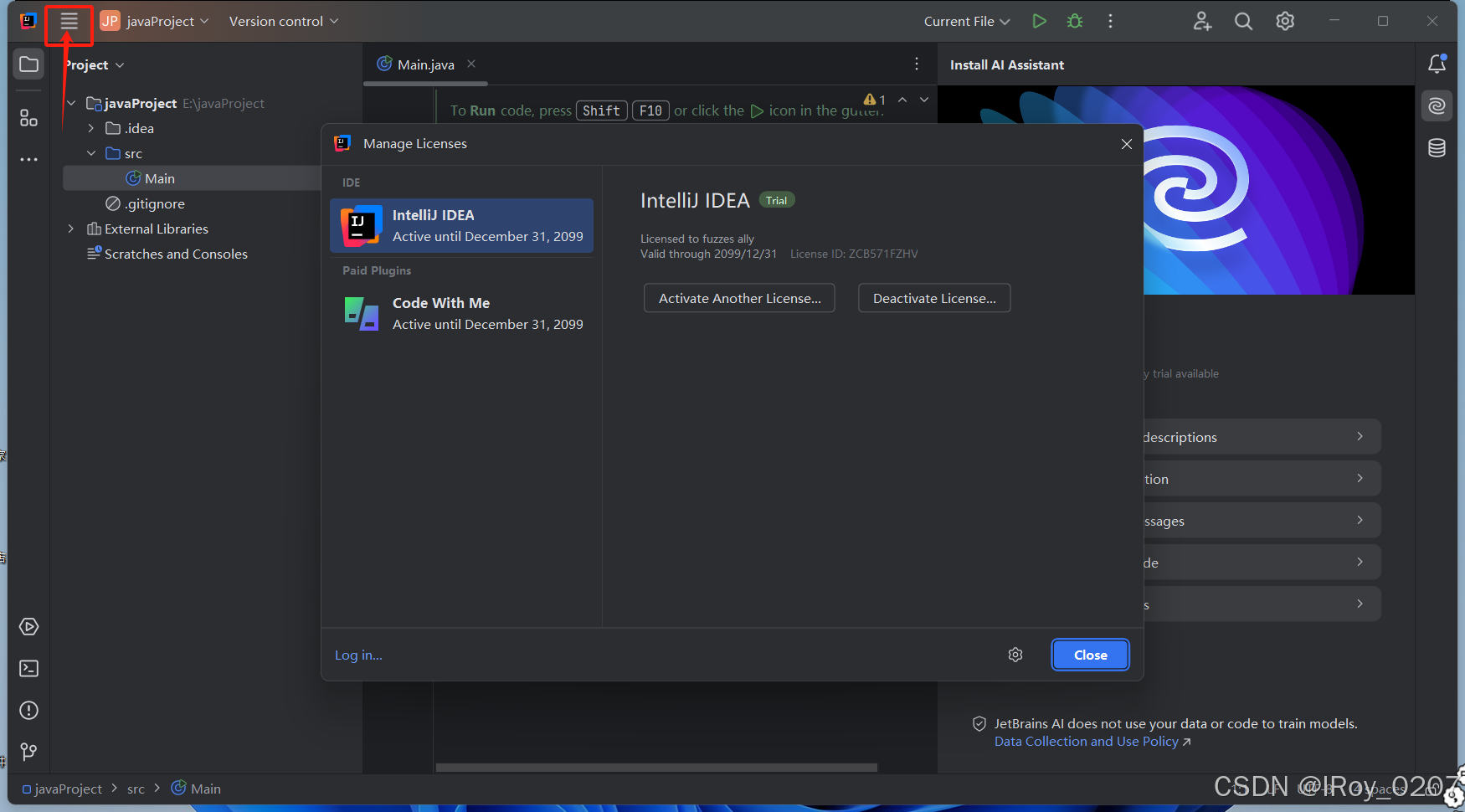Select the Main.java editor tab

tap(425, 64)
